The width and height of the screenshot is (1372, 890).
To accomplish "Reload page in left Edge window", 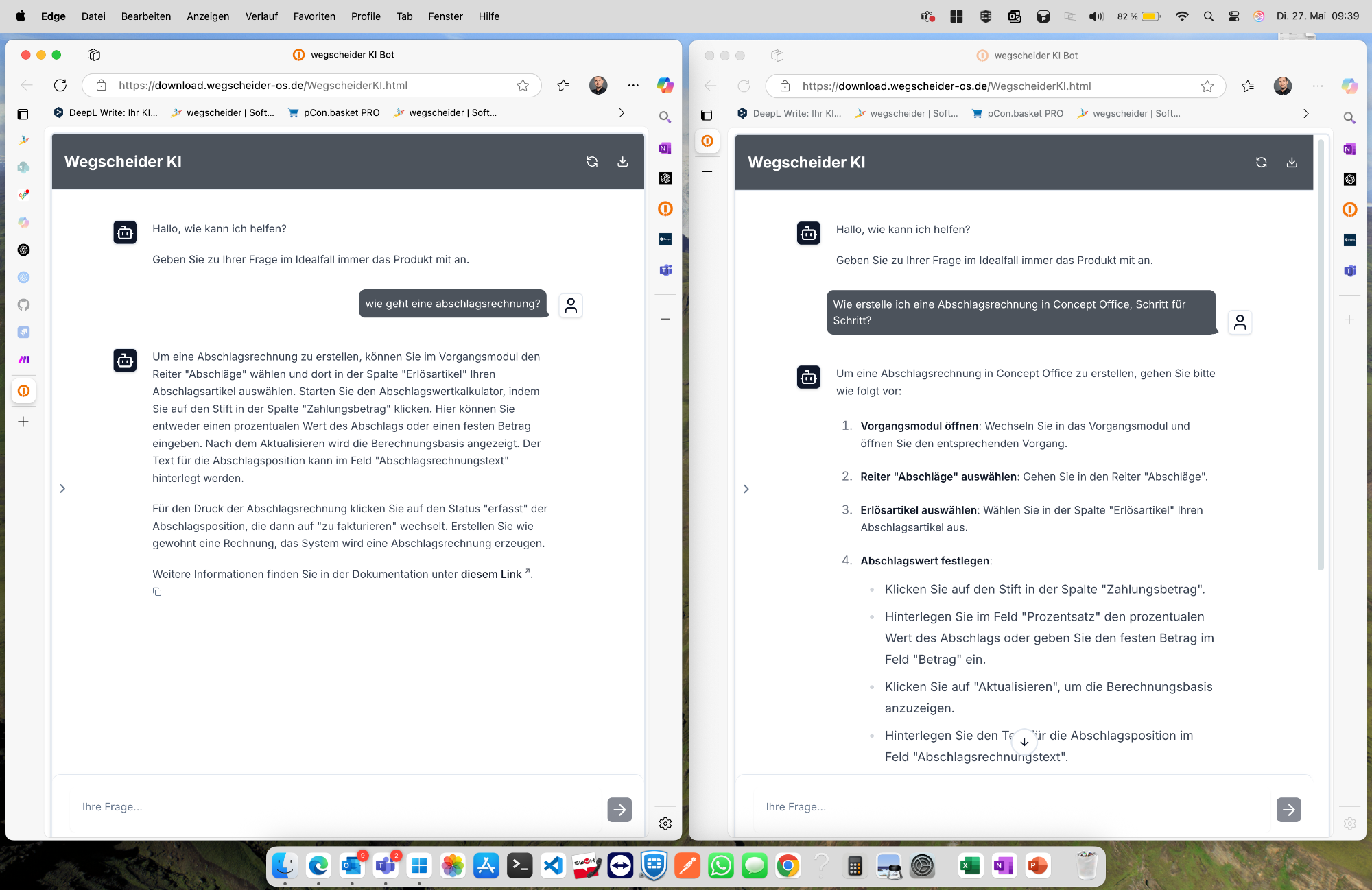I will [60, 85].
